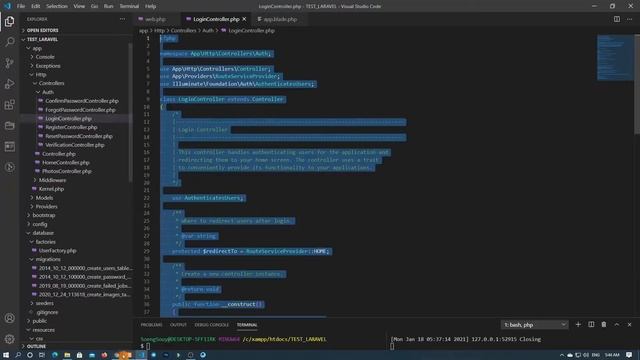Open .gitignore in the explorer
The image size is (640, 360).
point(47,312)
